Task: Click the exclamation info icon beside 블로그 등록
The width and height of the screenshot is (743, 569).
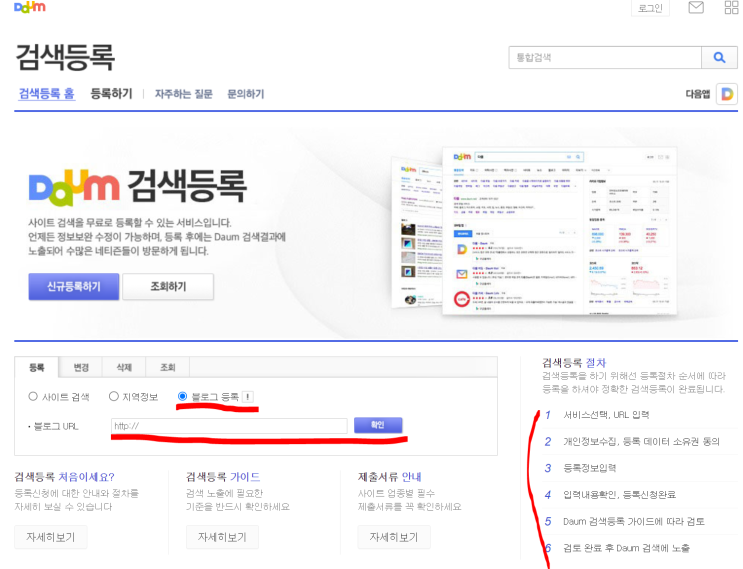Action: (248, 397)
